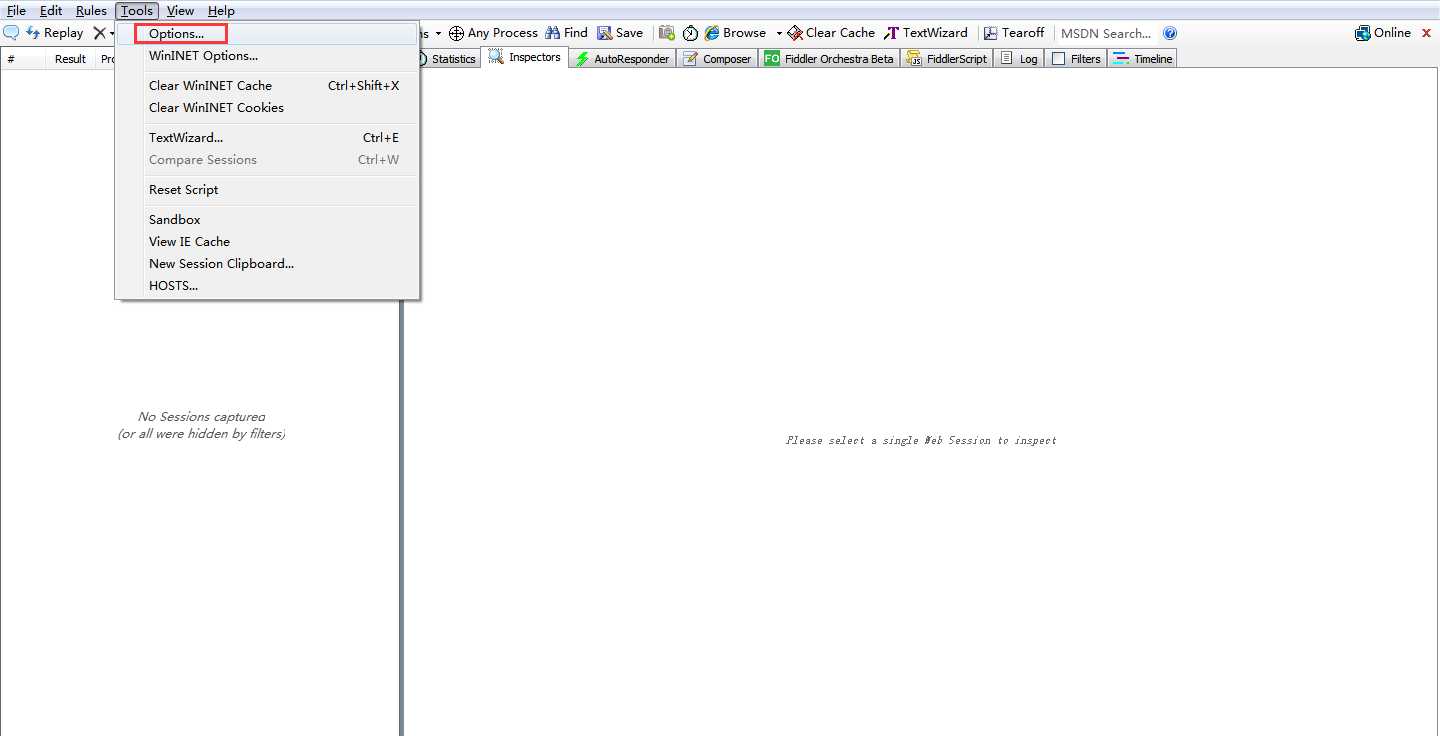Click the Clear Cache toolbar button
Screen dimensions: 1440x736
pos(831,33)
